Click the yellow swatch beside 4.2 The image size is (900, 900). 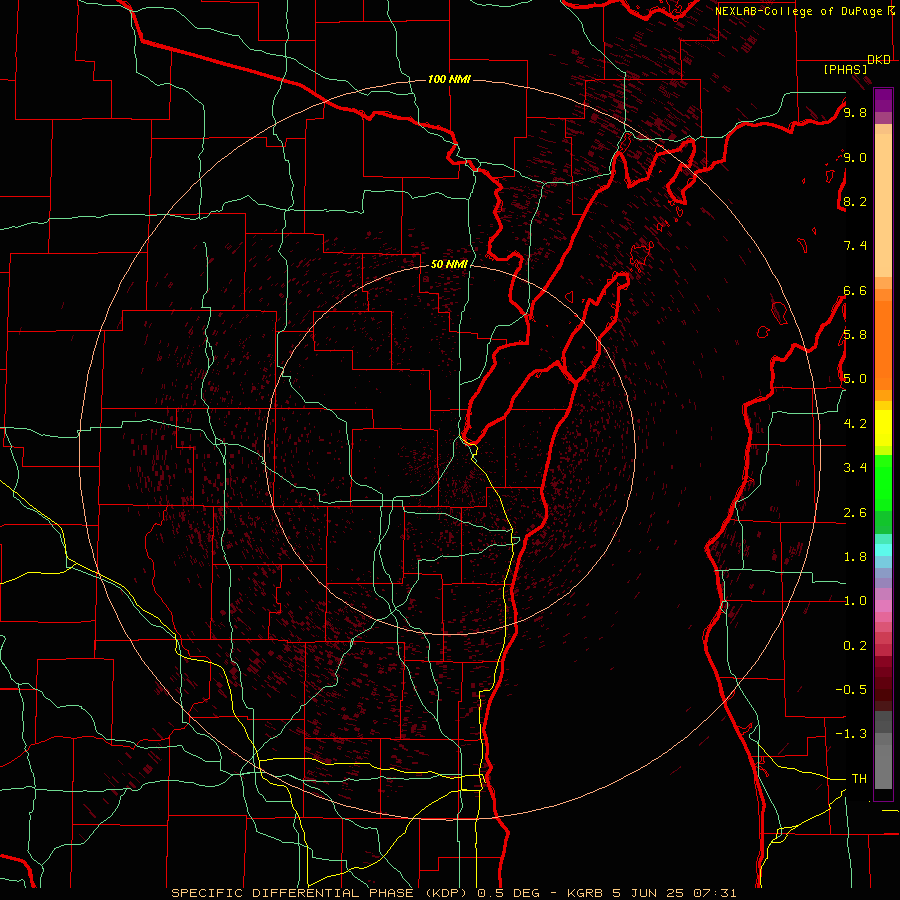coord(883,428)
